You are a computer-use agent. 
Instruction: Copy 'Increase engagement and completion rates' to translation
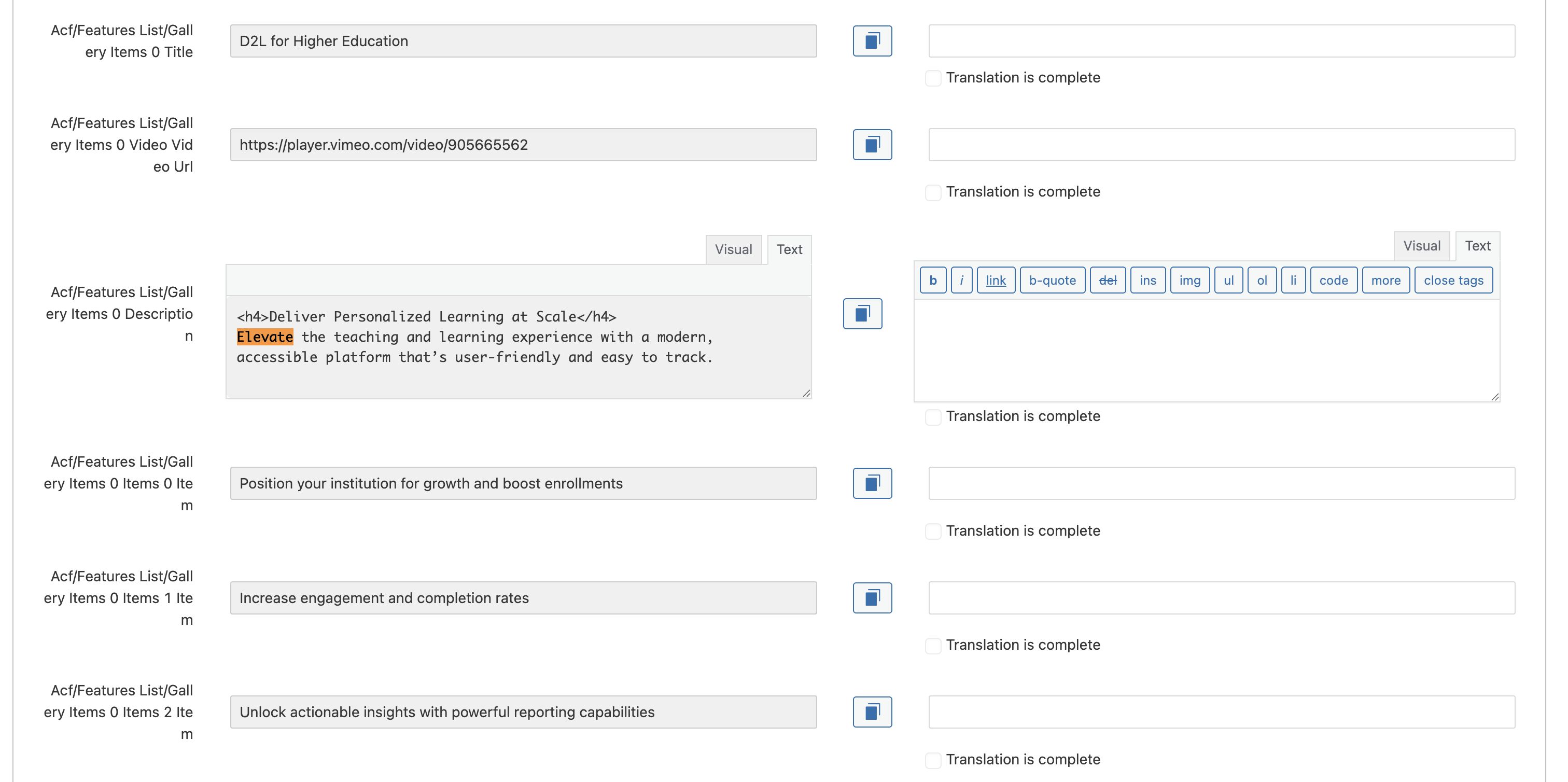[x=872, y=597]
